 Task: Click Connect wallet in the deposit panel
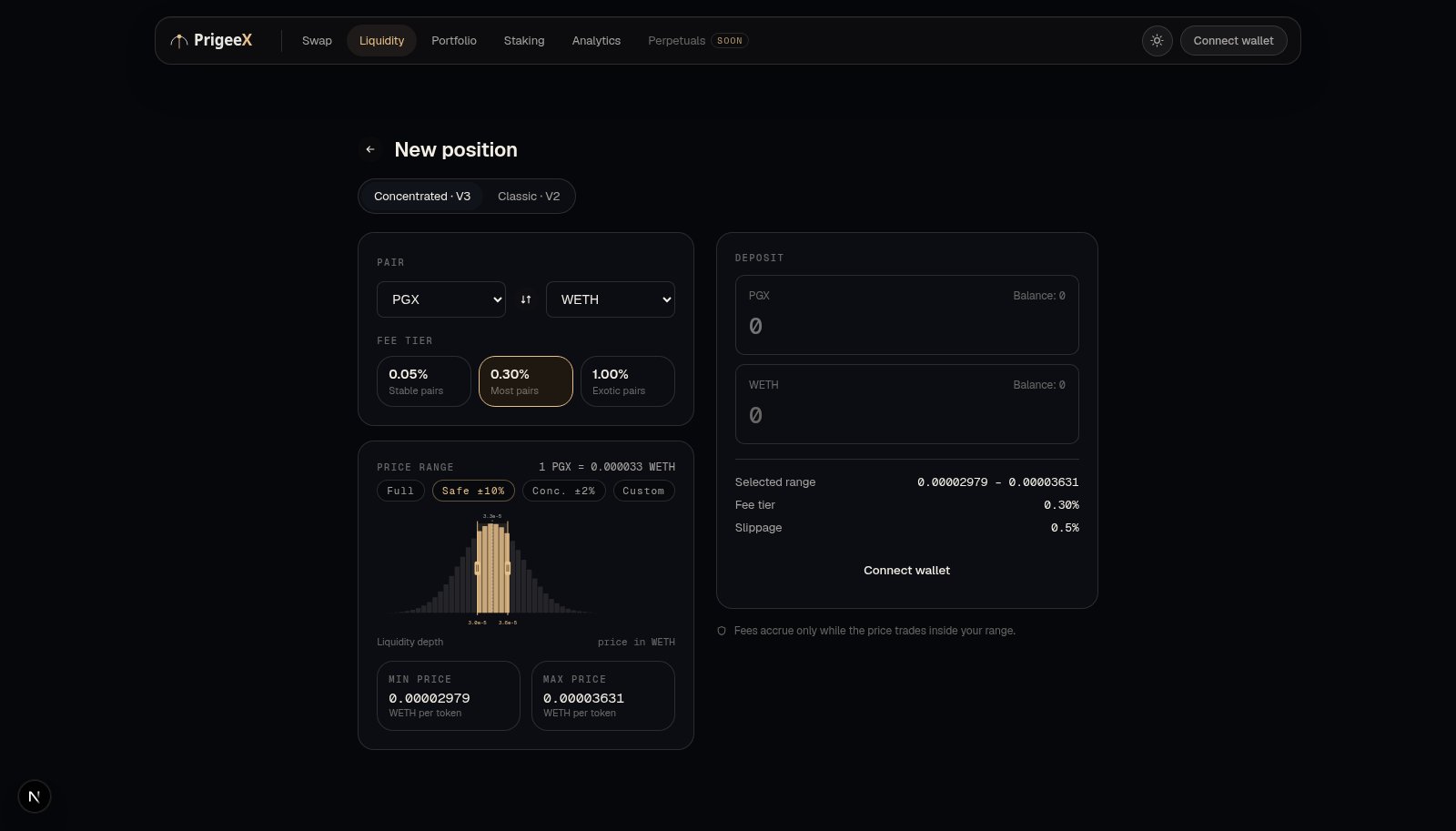tap(906, 571)
